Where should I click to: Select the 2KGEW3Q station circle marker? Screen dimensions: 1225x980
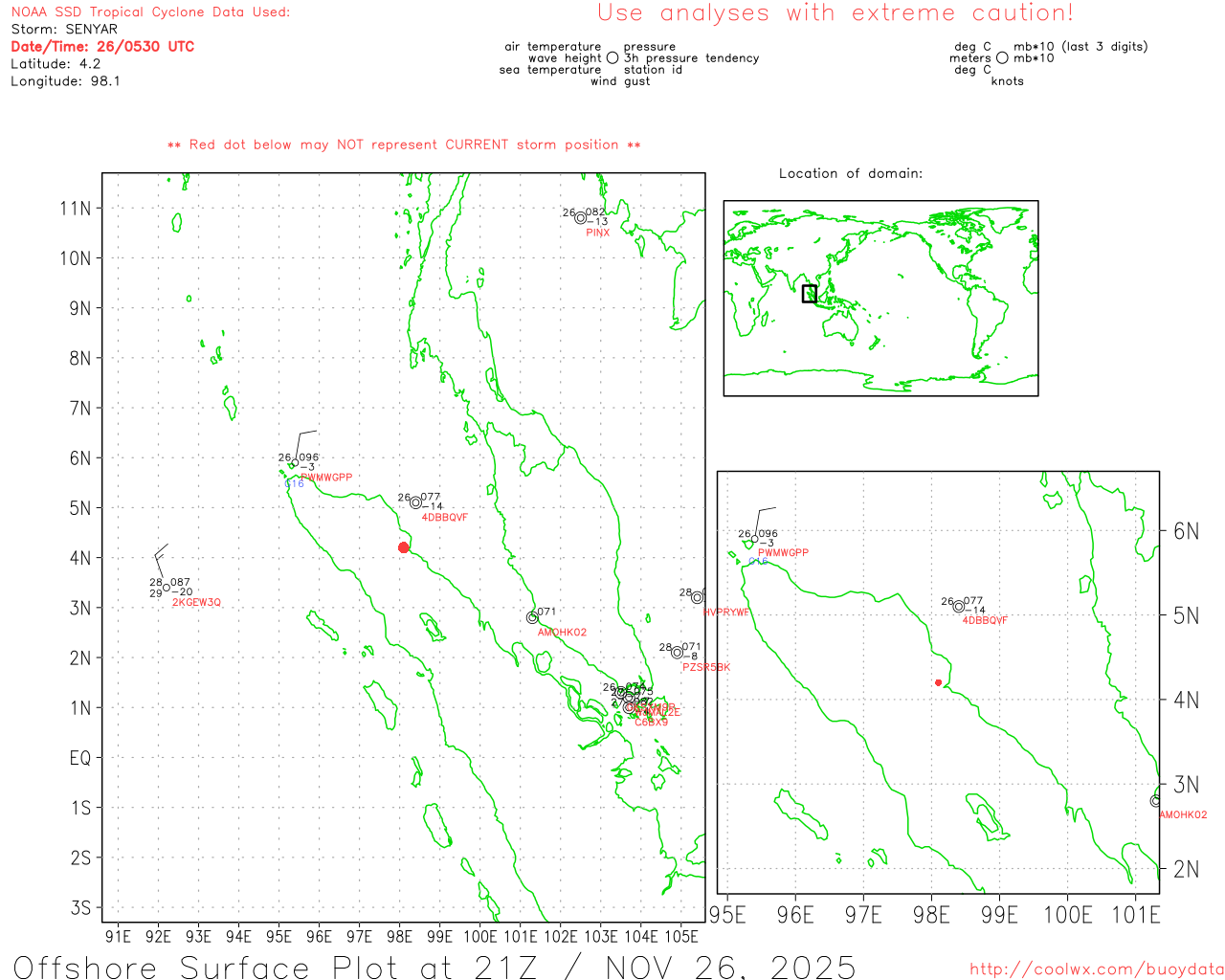(167, 588)
